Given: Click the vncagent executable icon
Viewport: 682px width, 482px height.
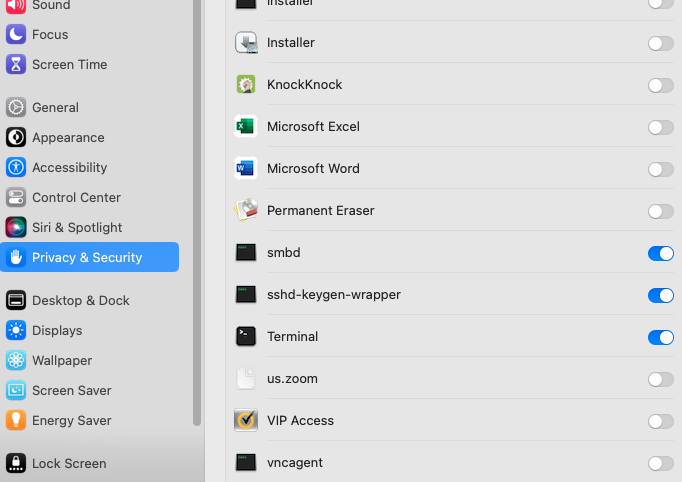Looking at the screenshot, I should (246, 462).
